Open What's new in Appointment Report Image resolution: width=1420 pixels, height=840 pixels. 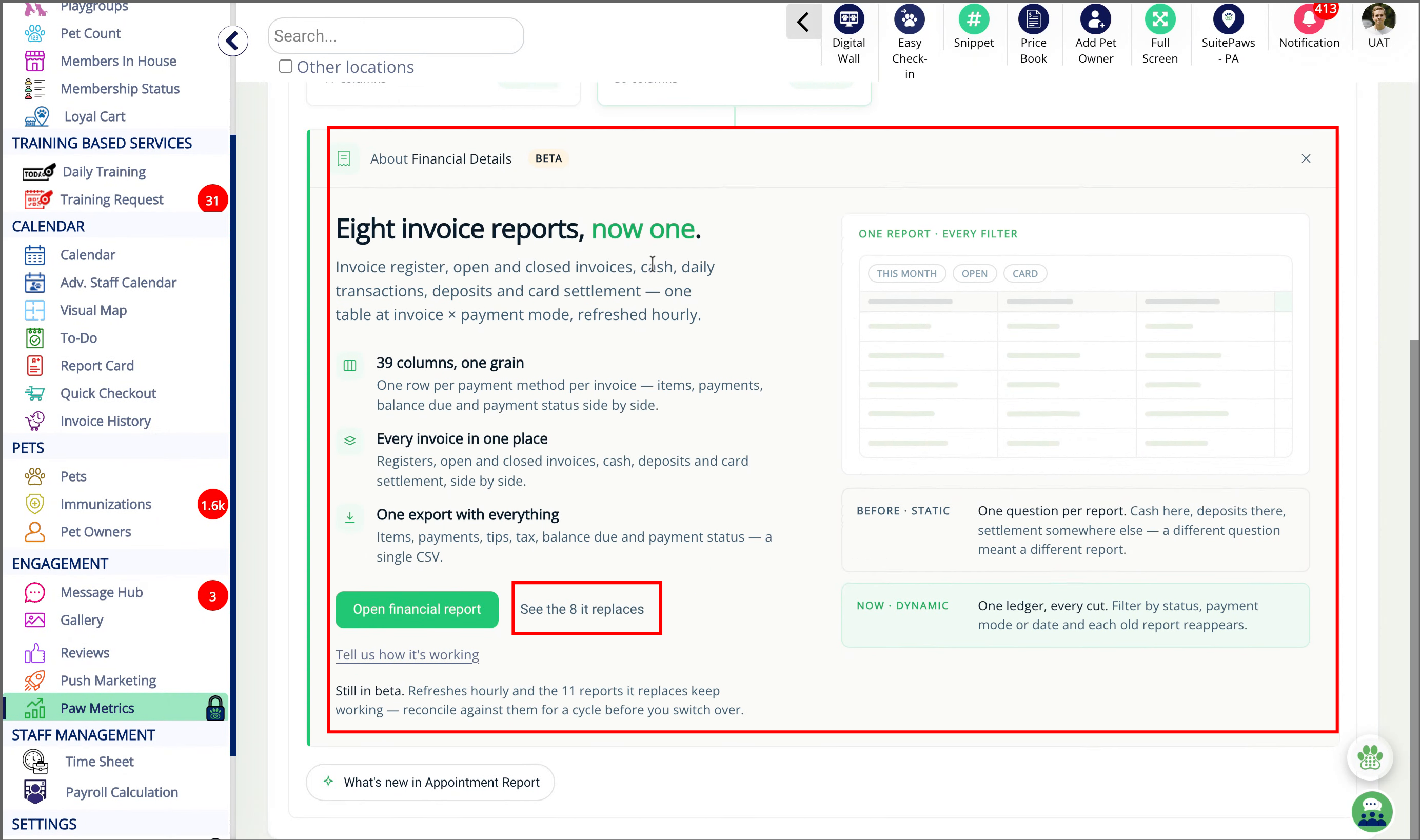coord(430,782)
